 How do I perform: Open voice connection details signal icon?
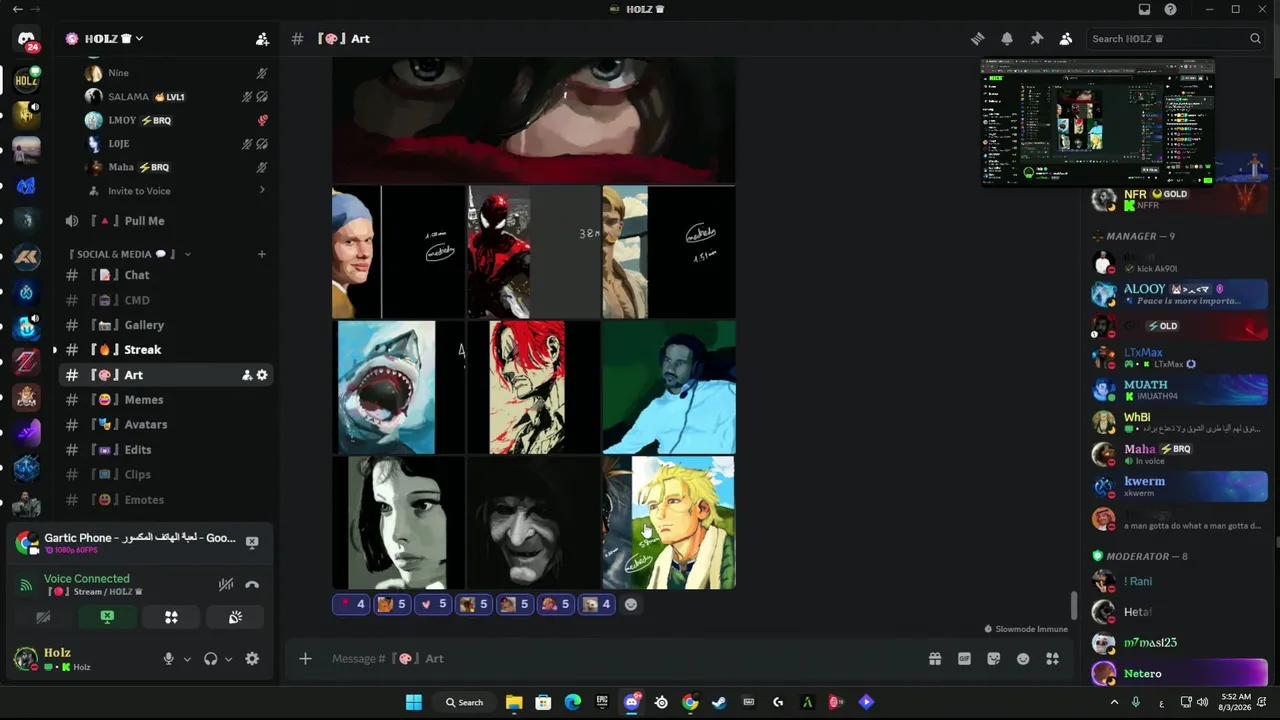pyautogui.click(x=26, y=585)
